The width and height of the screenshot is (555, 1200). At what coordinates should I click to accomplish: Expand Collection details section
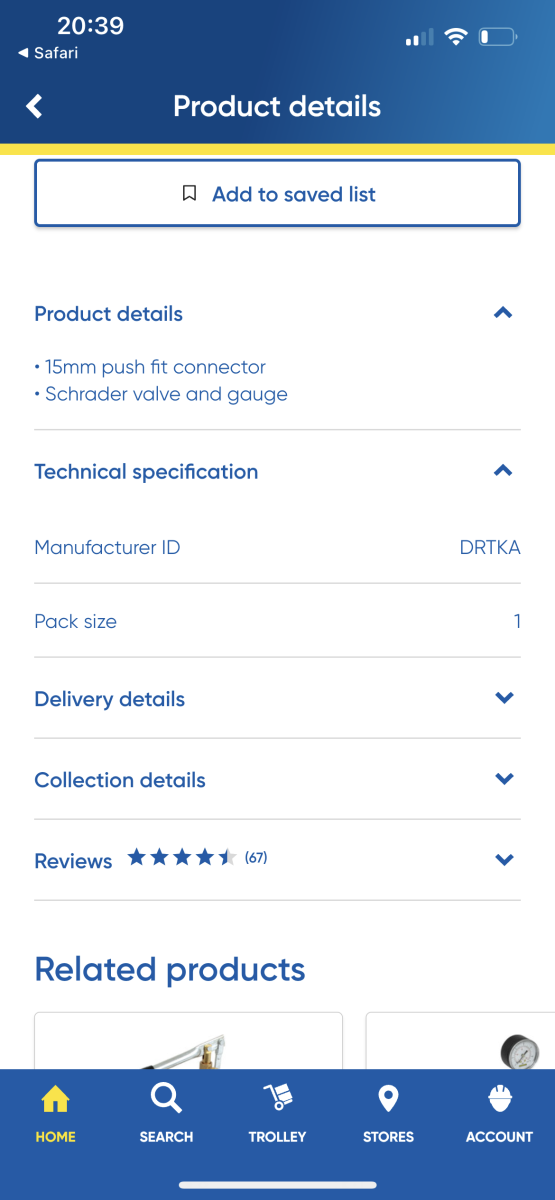[x=277, y=780]
